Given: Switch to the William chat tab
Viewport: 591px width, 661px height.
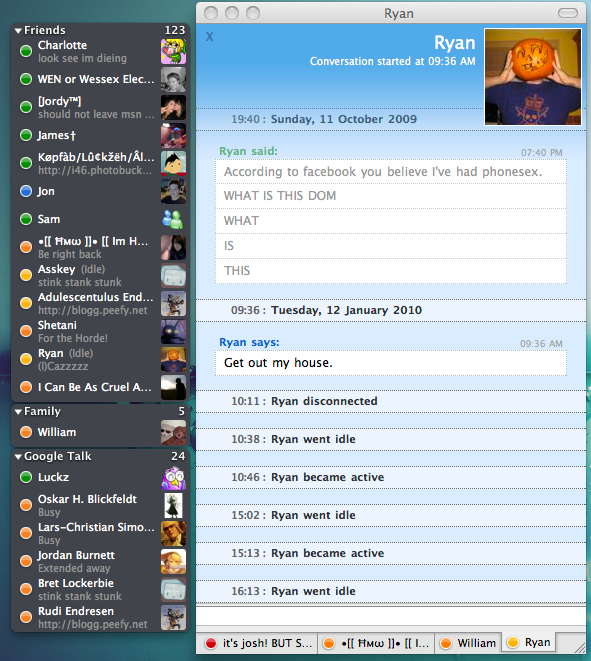Looking at the screenshot, I should tap(468, 643).
